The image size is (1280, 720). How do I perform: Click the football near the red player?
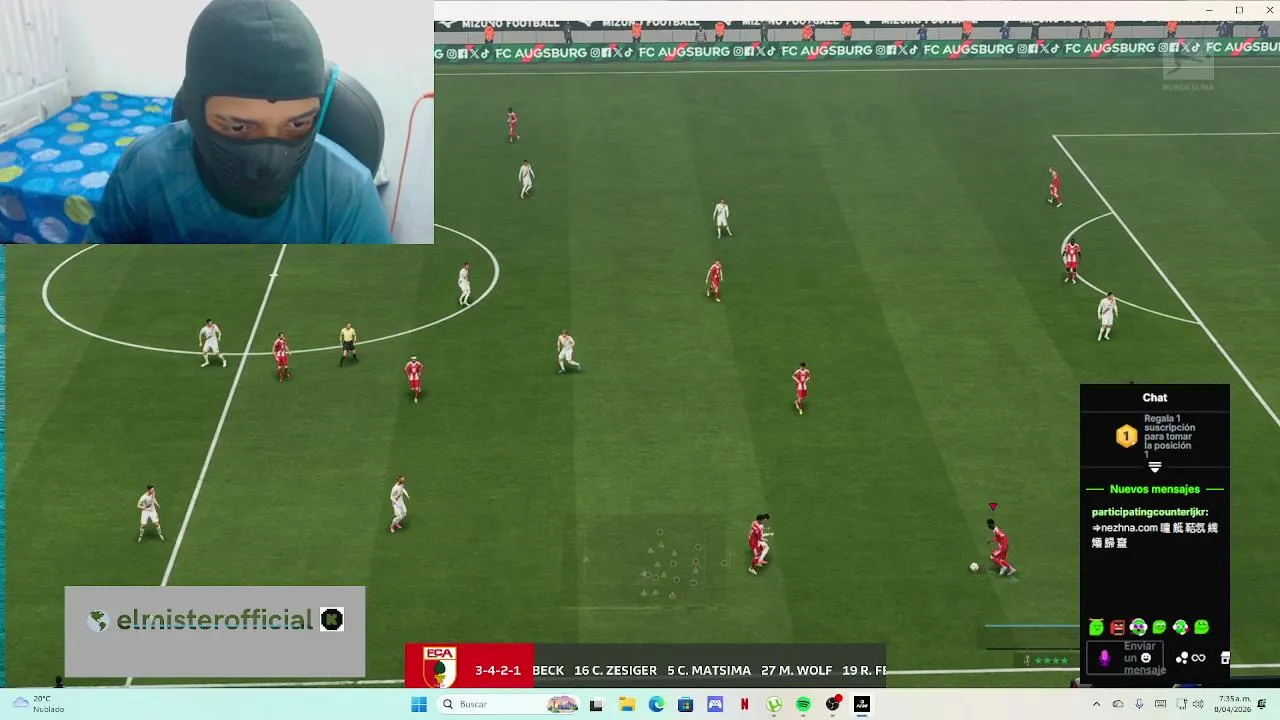[974, 567]
